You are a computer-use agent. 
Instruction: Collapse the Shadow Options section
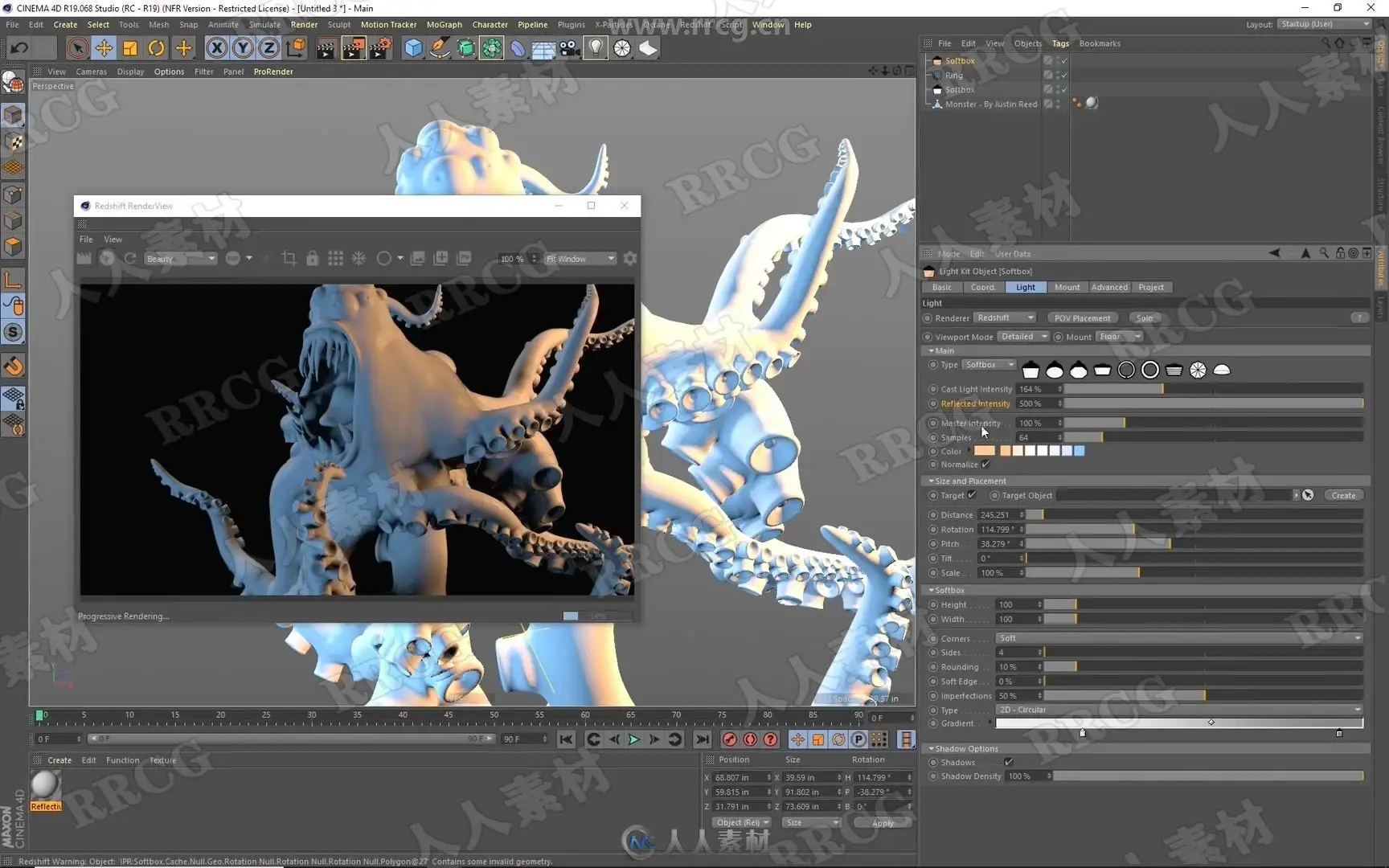coord(965,749)
